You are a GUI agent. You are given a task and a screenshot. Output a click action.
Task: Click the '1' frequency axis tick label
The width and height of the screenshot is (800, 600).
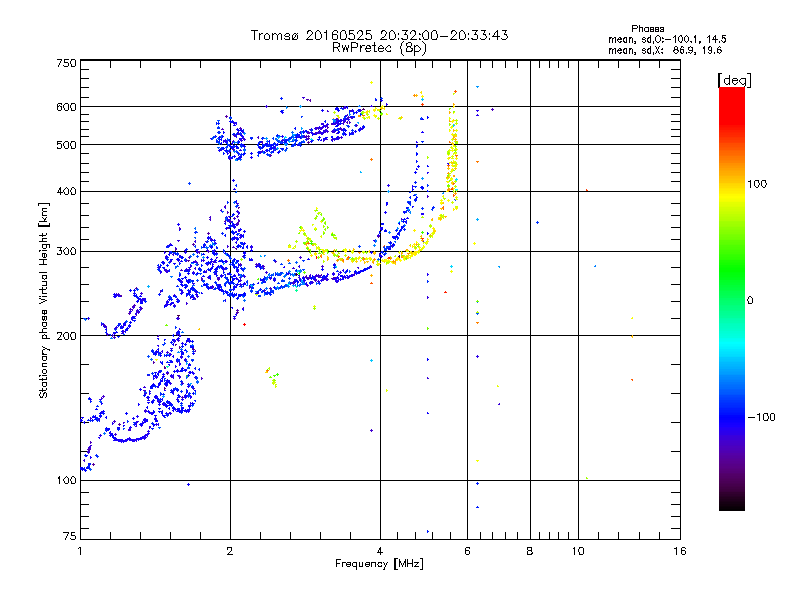(80, 551)
